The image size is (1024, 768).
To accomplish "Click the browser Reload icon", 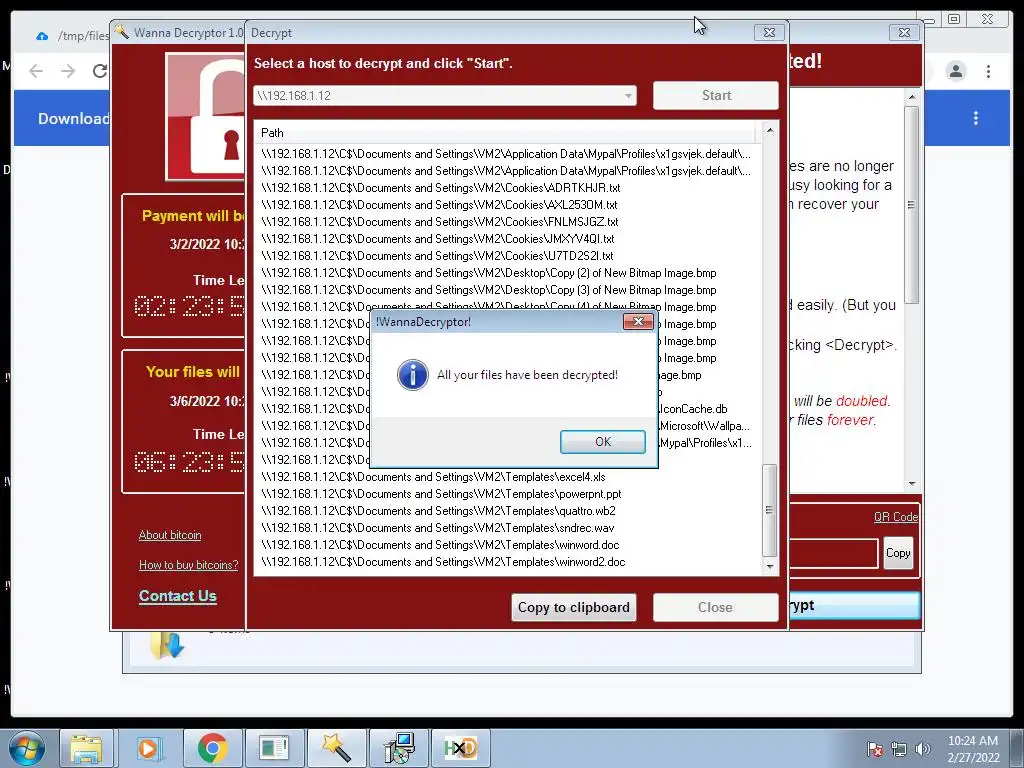I will tap(100, 71).
